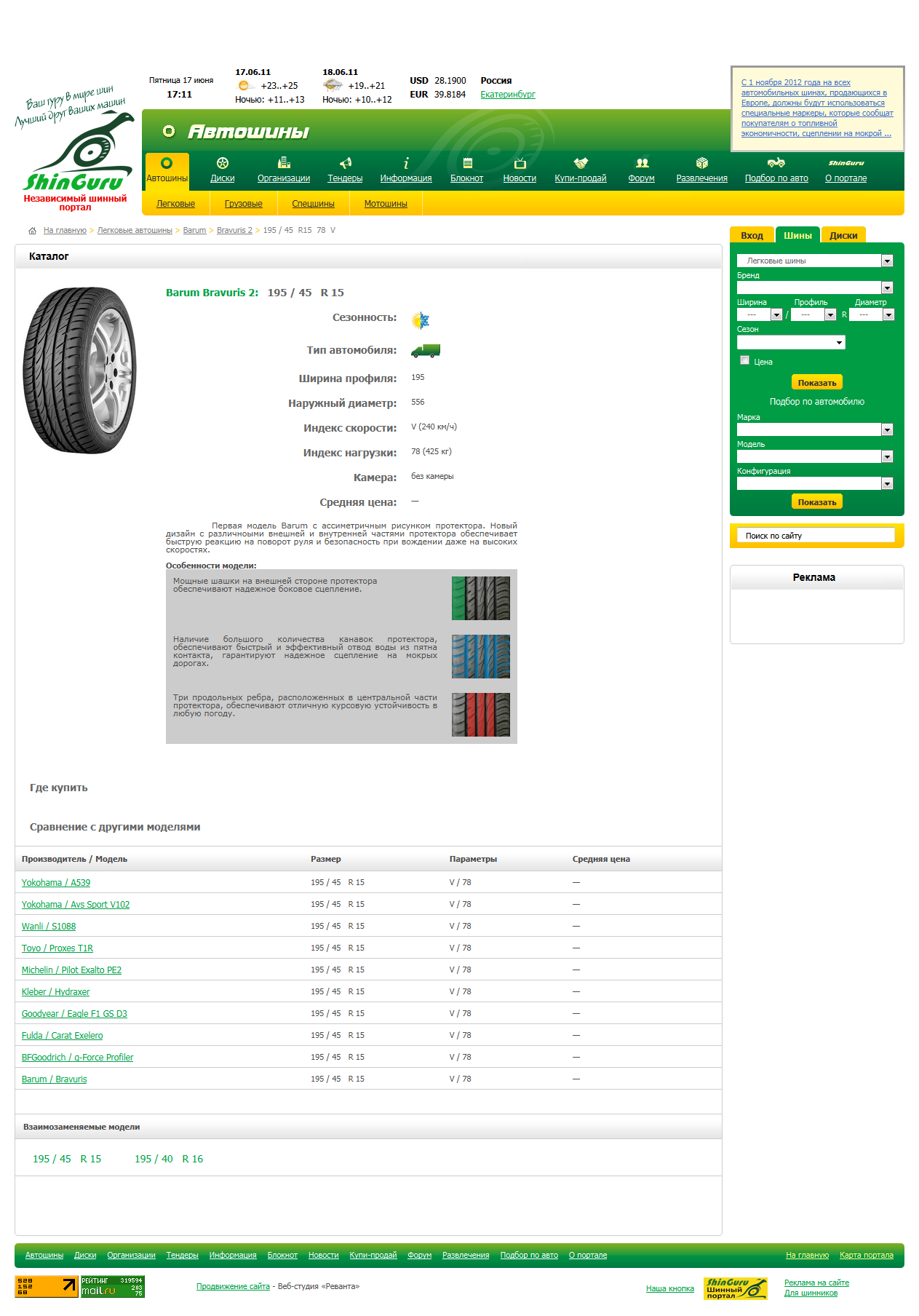The image size is (919, 1316).
Task: Click the season sun-snowflake icon
Action: click(421, 320)
